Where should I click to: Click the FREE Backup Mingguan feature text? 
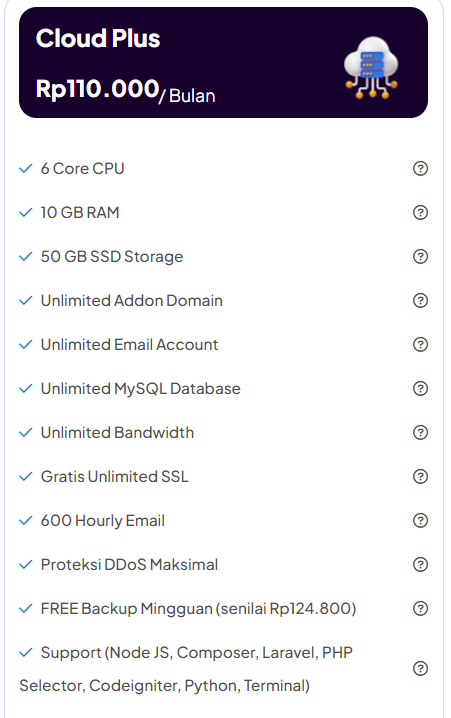point(198,609)
